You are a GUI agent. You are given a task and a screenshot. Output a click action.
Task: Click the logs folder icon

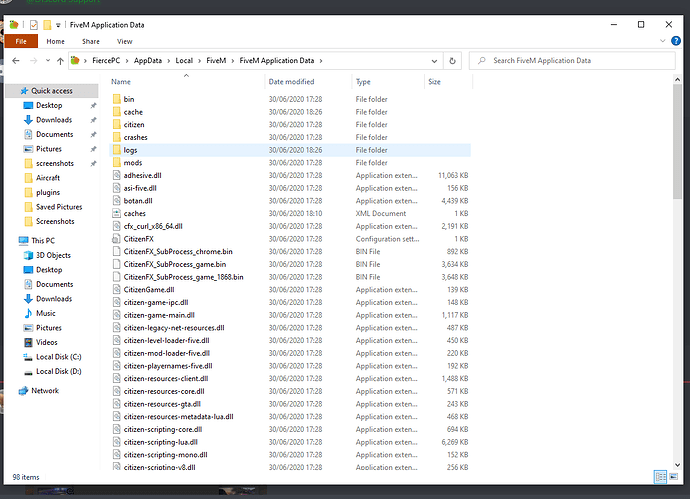pos(117,150)
